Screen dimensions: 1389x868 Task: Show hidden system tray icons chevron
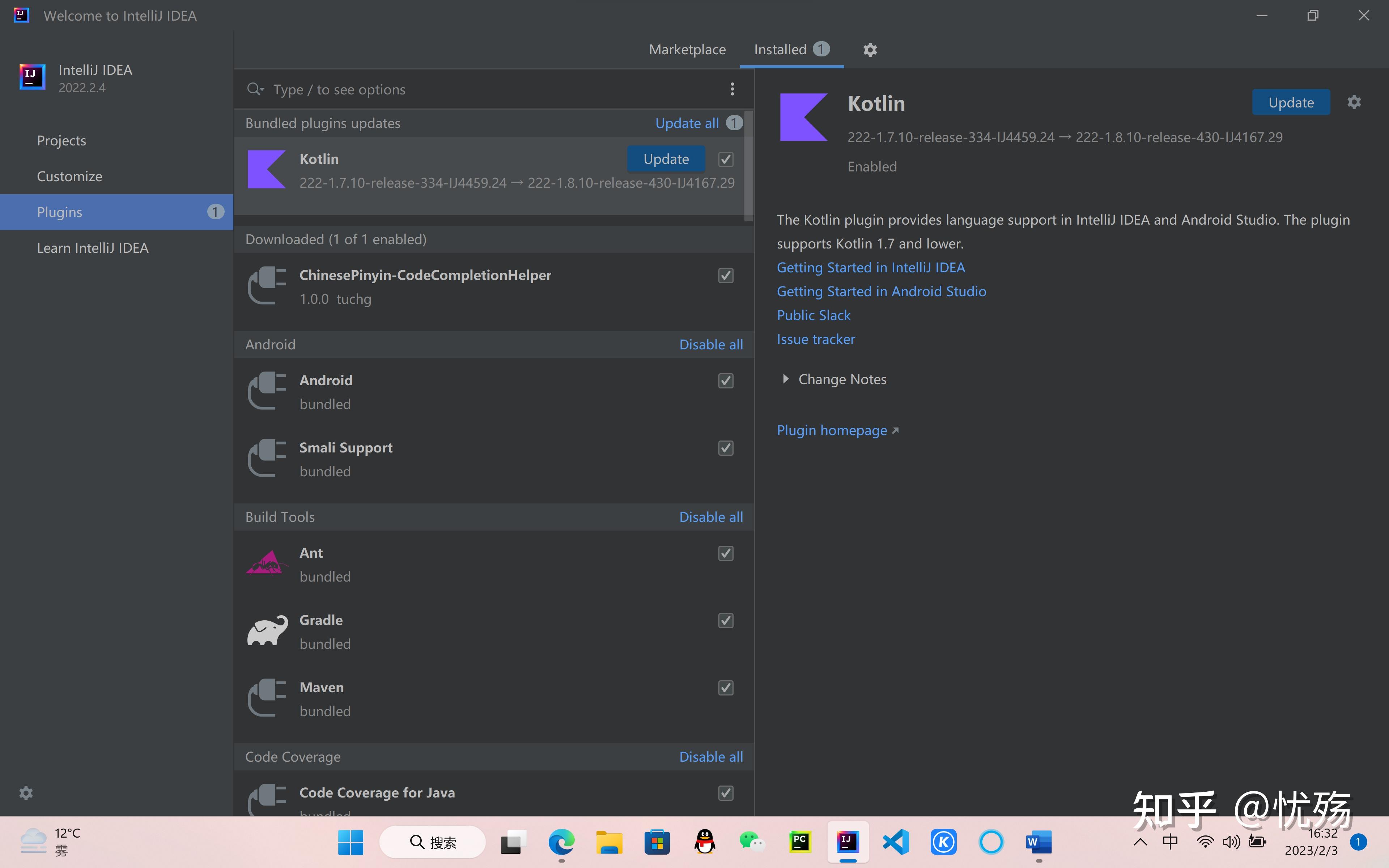[1140, 842]
